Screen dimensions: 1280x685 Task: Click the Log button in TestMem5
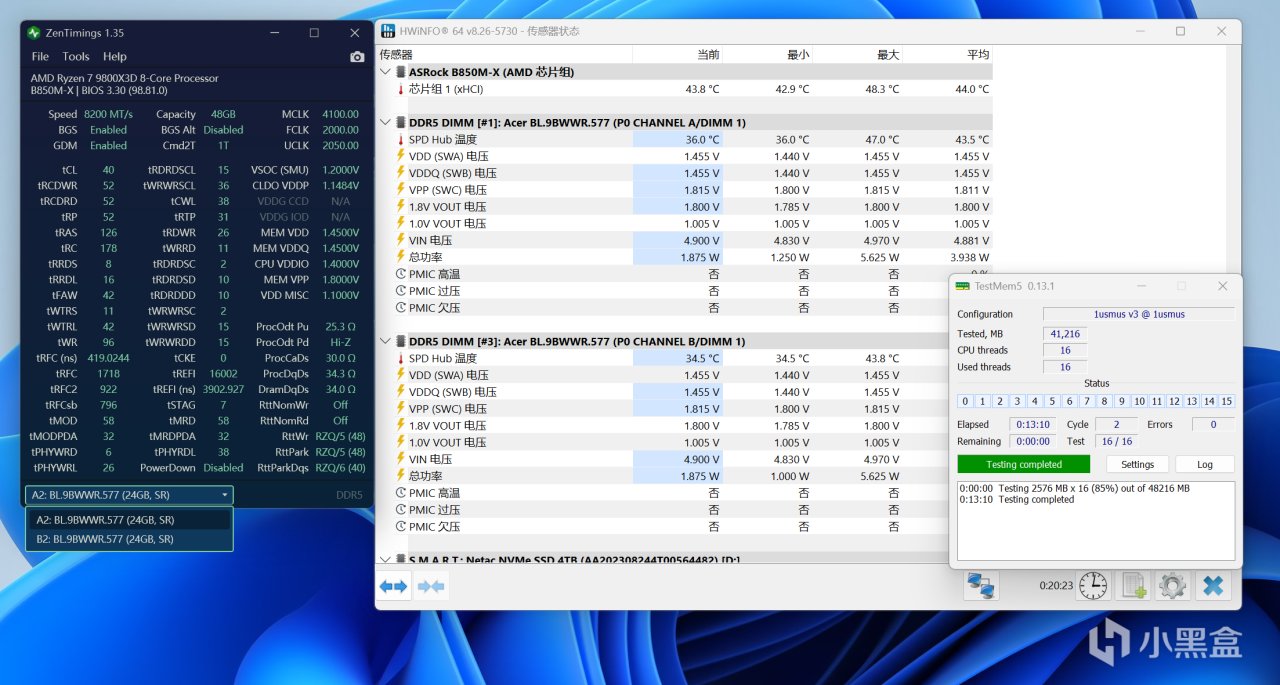(x=1205, y=464)
